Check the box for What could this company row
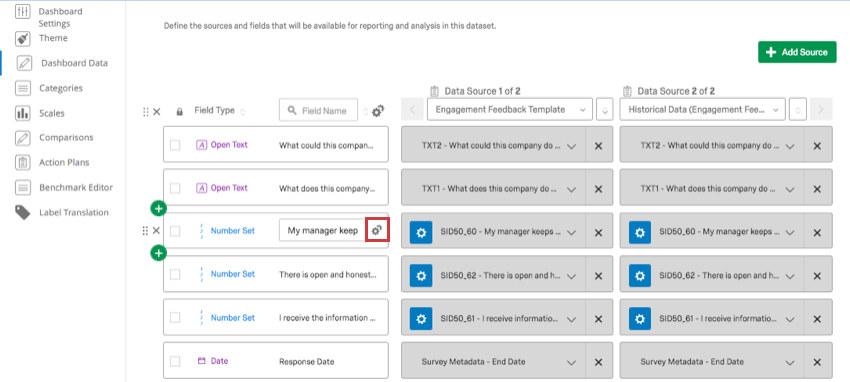This screenshot has width=850, height=382. [x=175, y=145]
